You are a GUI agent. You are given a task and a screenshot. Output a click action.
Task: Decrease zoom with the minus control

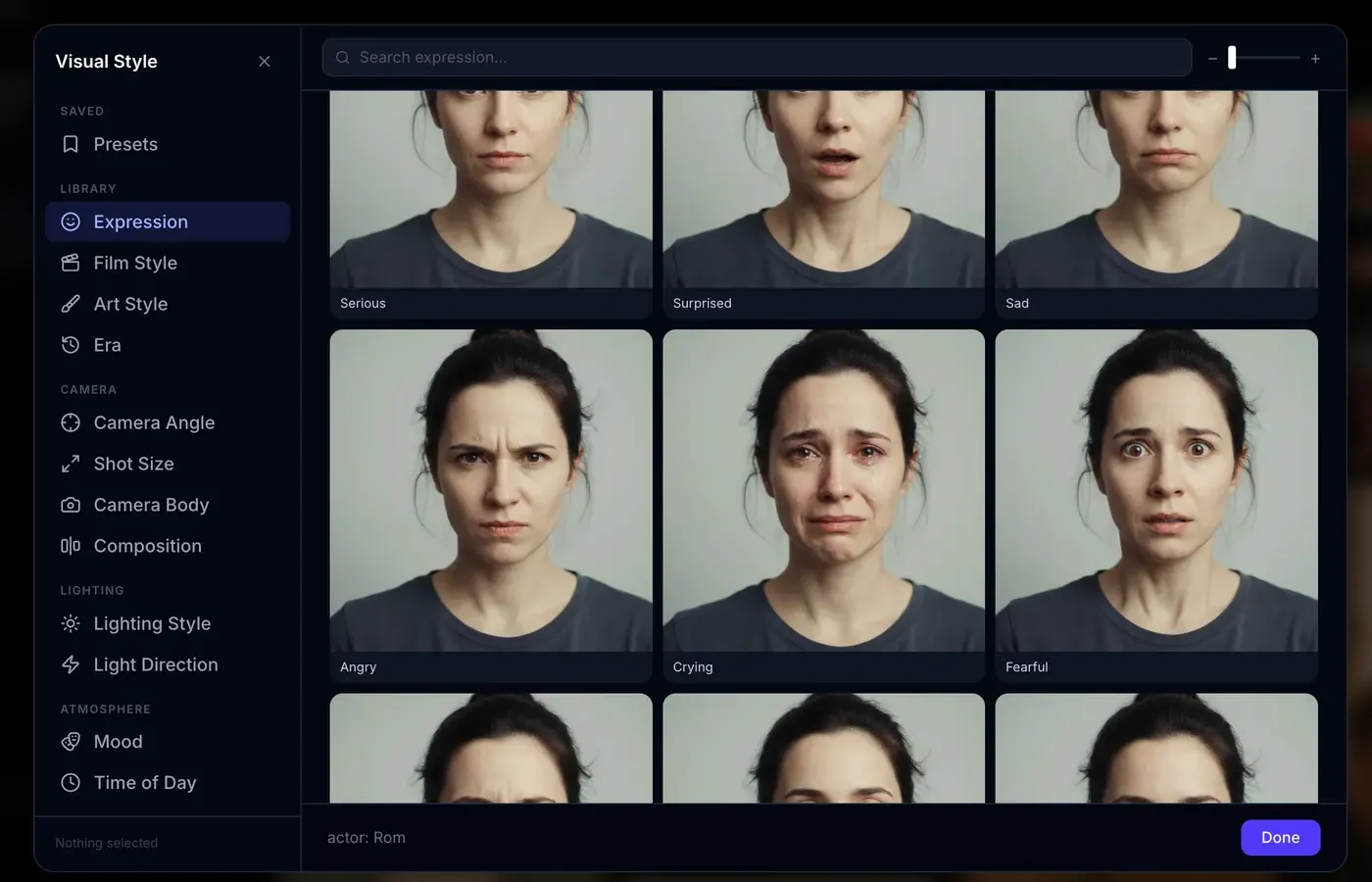tap(1212, 58)
